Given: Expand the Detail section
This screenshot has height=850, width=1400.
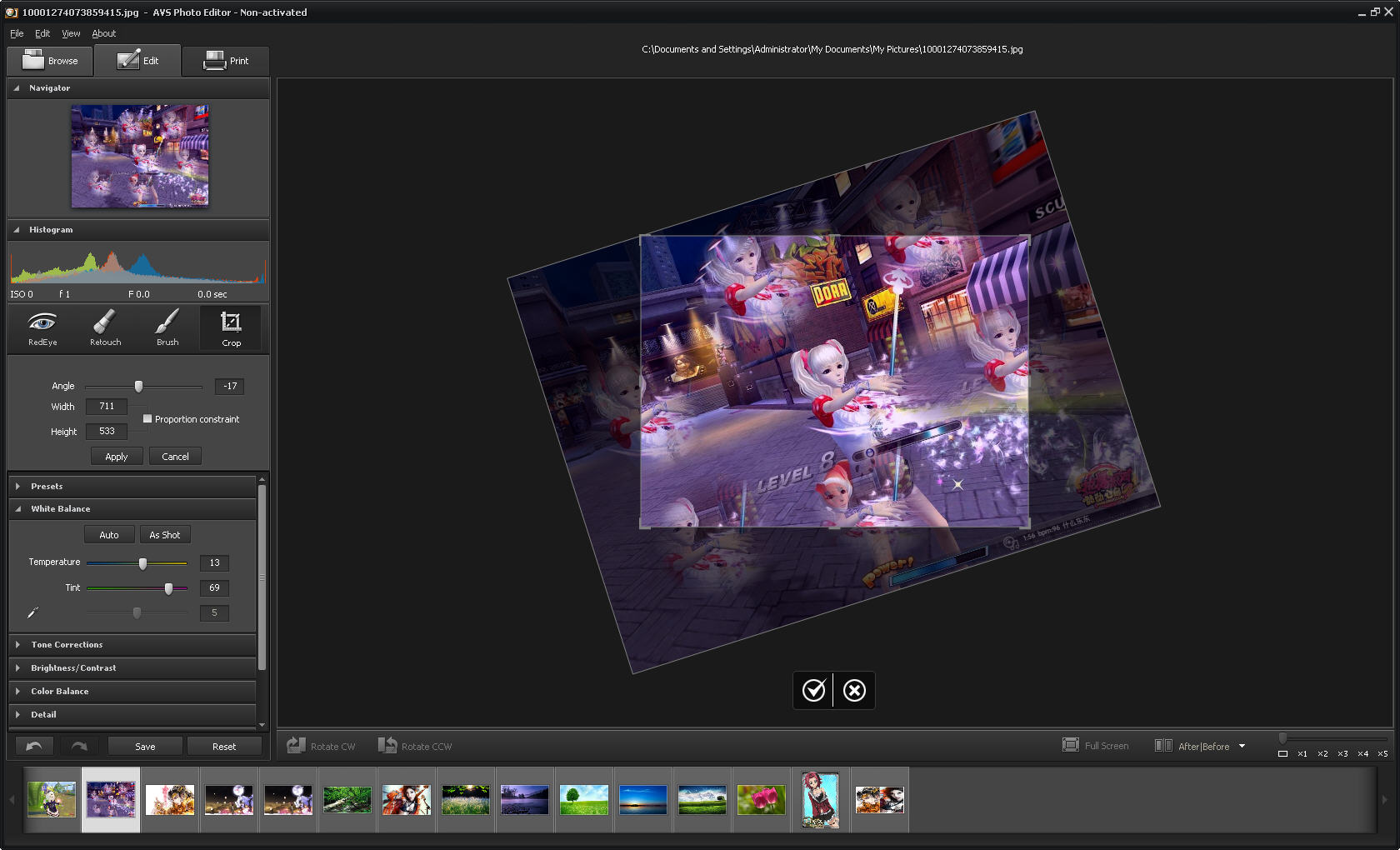Looking at the screenshot, I should point(17,714).
